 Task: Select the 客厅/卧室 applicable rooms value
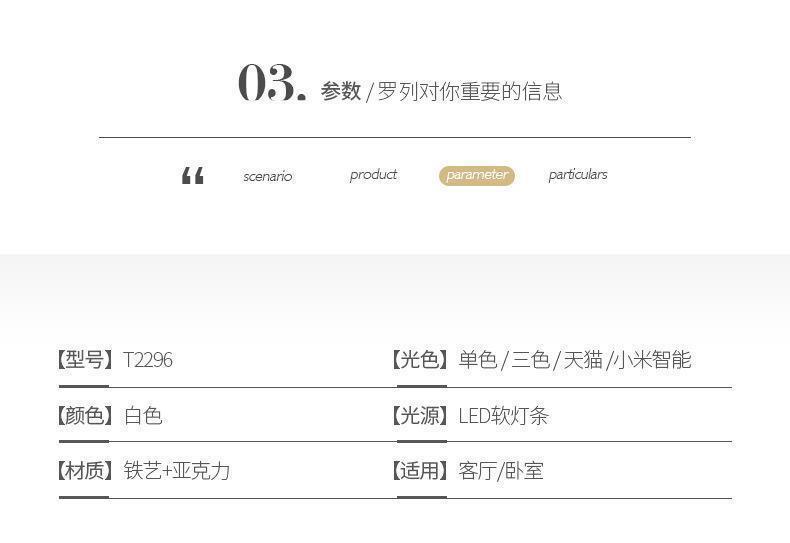coord(501,471)
